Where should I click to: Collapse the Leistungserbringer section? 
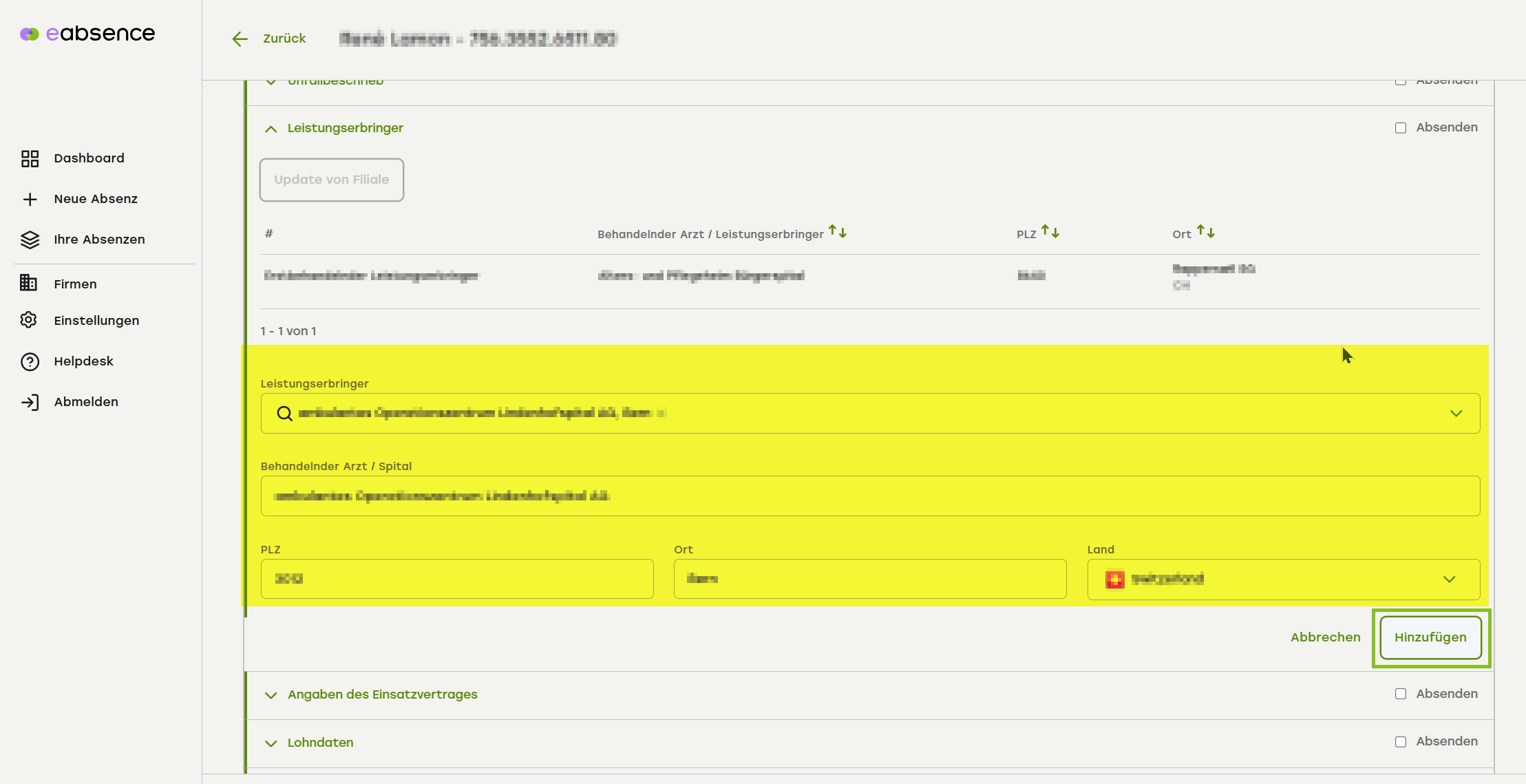(x=271, y=129)
